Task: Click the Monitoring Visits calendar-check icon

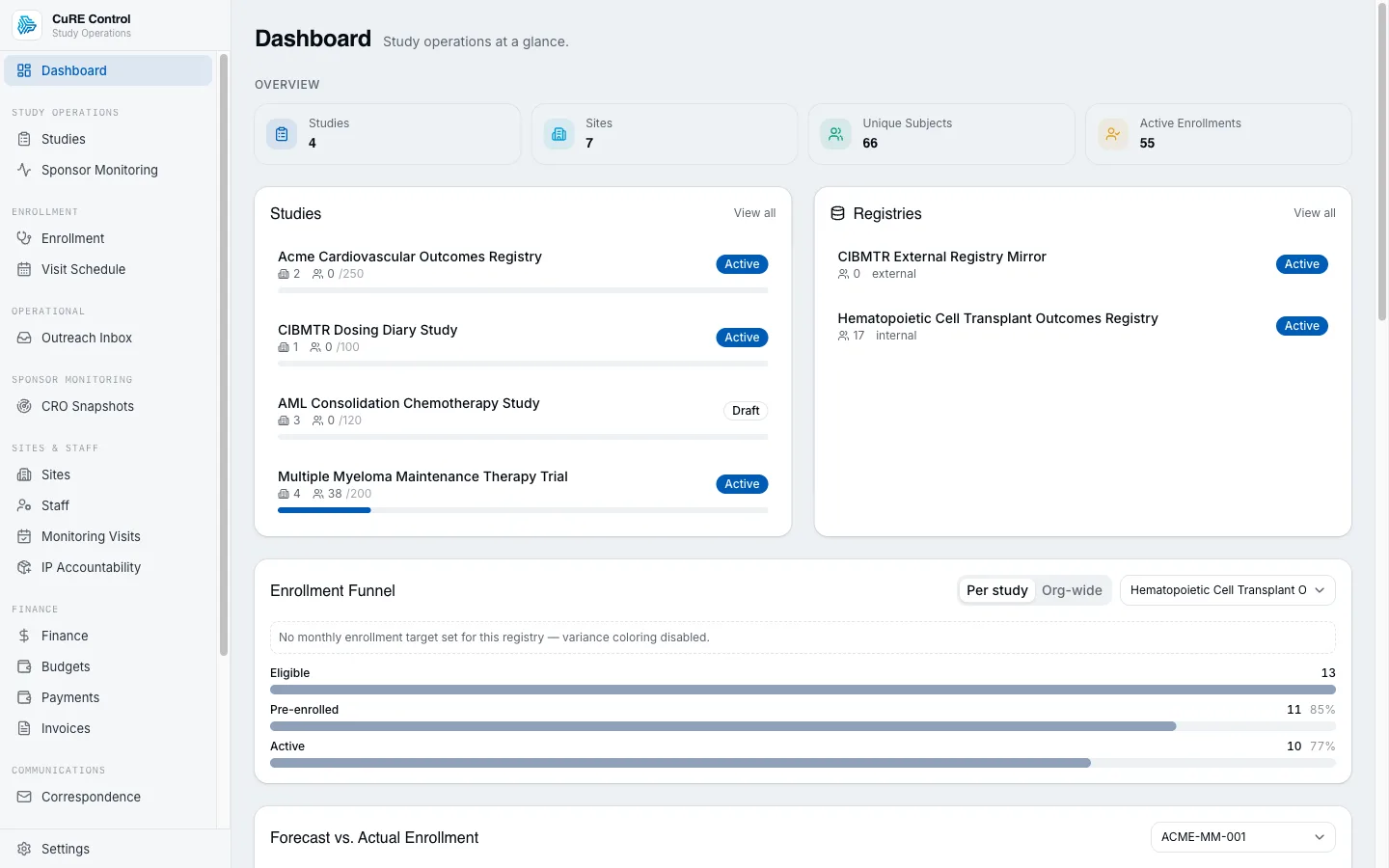Action: click(24, 536)
